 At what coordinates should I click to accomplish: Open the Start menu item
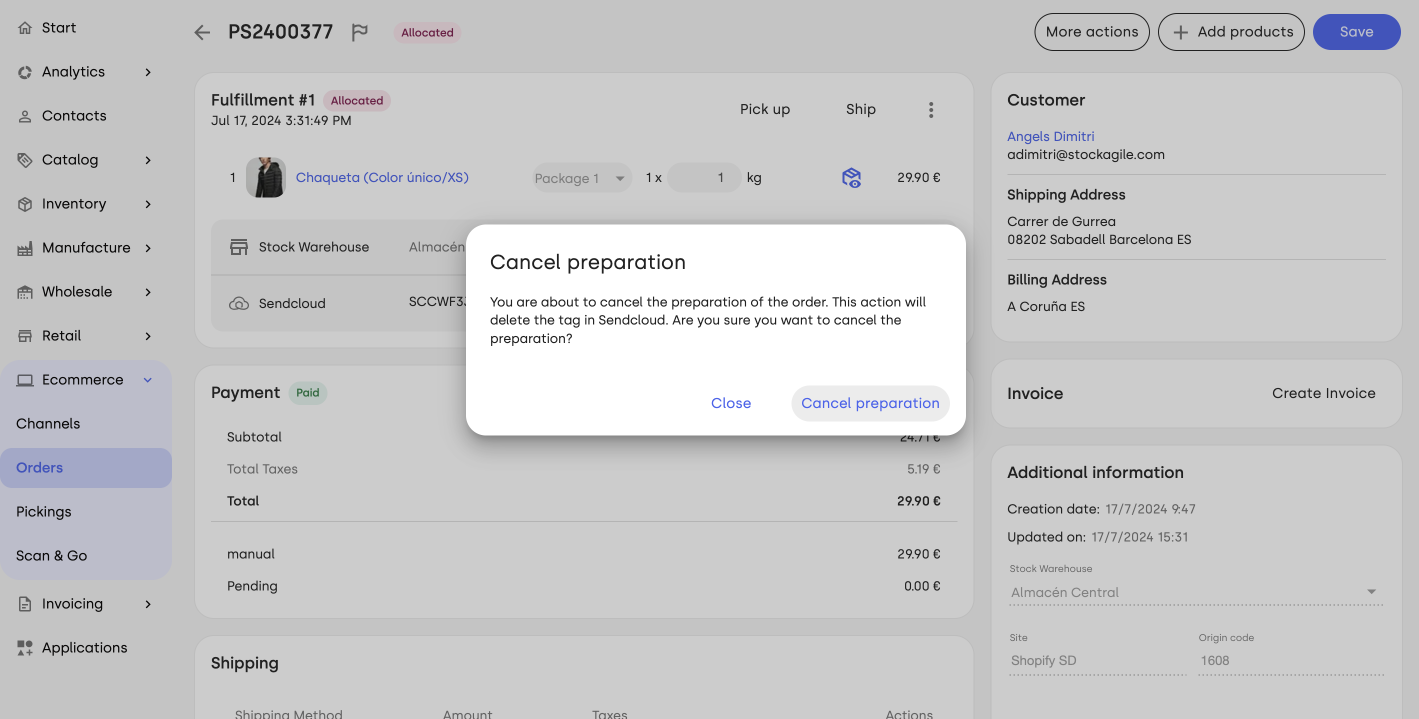pyautogui.click(x=86, y=28)
